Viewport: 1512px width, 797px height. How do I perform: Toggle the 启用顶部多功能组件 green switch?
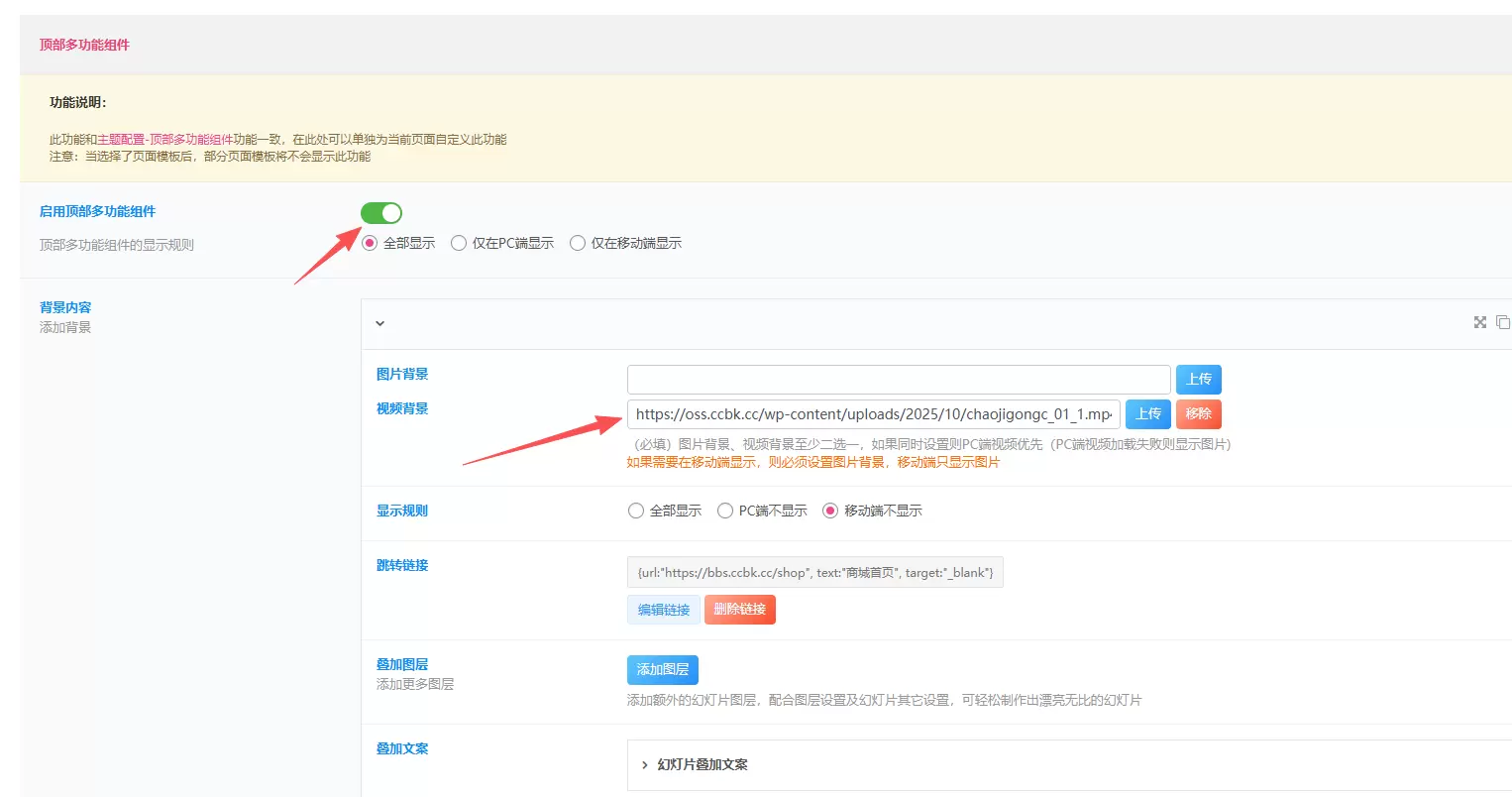pos(381,213)
